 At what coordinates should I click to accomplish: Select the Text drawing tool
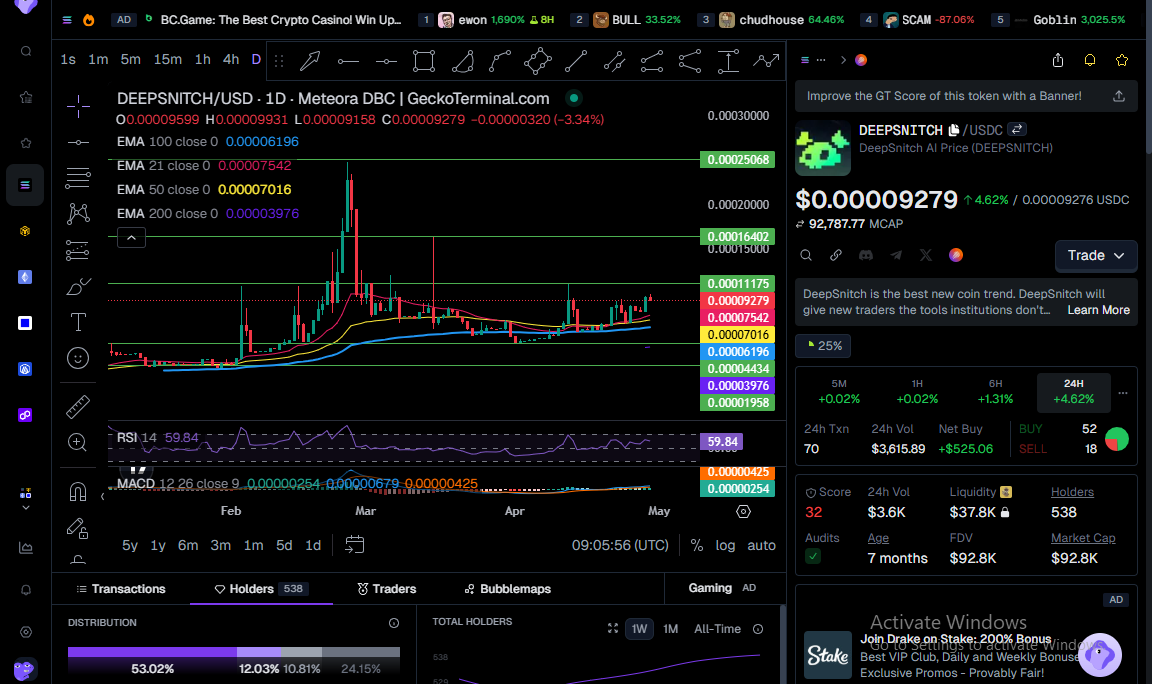[77, 322]
